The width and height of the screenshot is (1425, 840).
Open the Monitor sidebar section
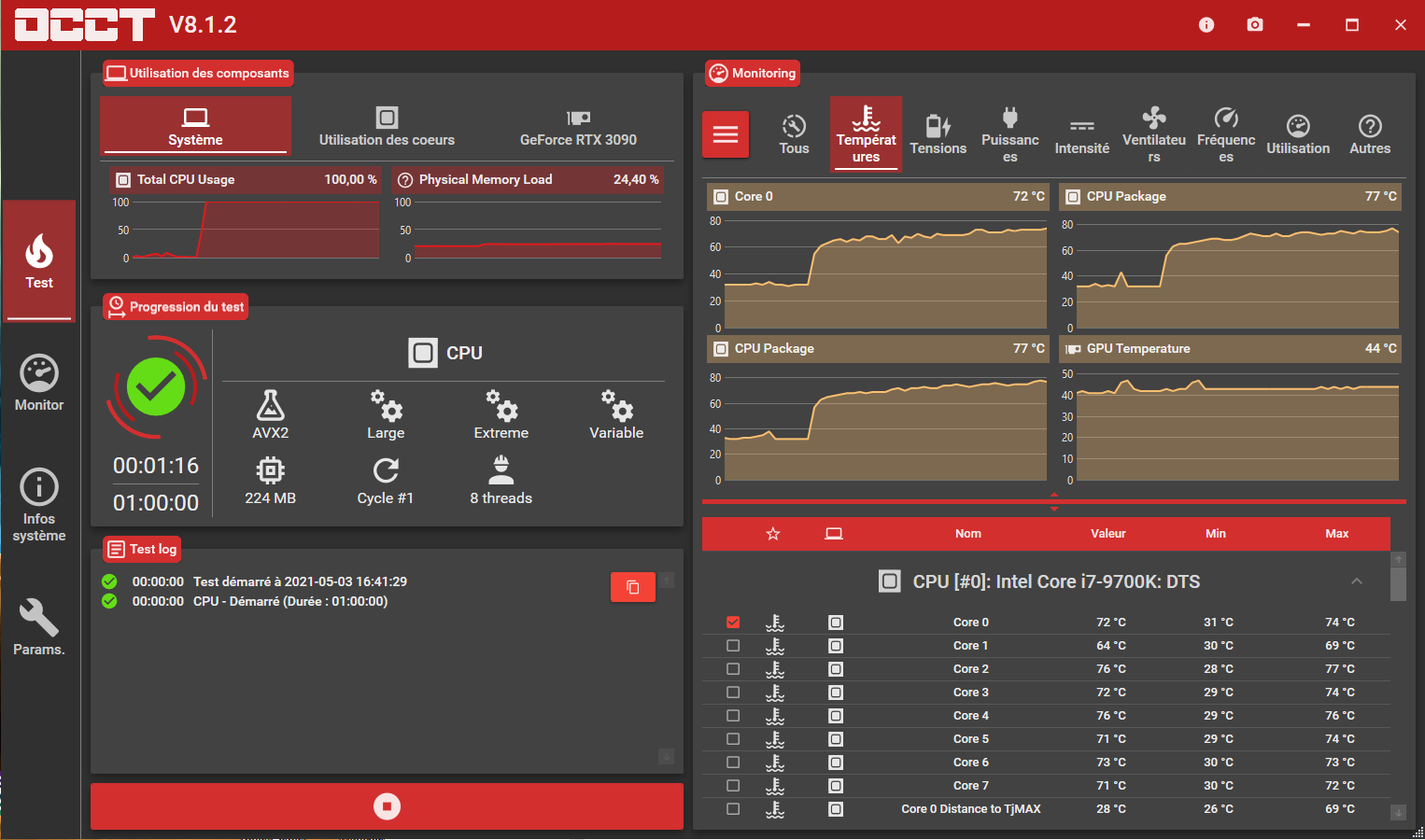[39, 384]
